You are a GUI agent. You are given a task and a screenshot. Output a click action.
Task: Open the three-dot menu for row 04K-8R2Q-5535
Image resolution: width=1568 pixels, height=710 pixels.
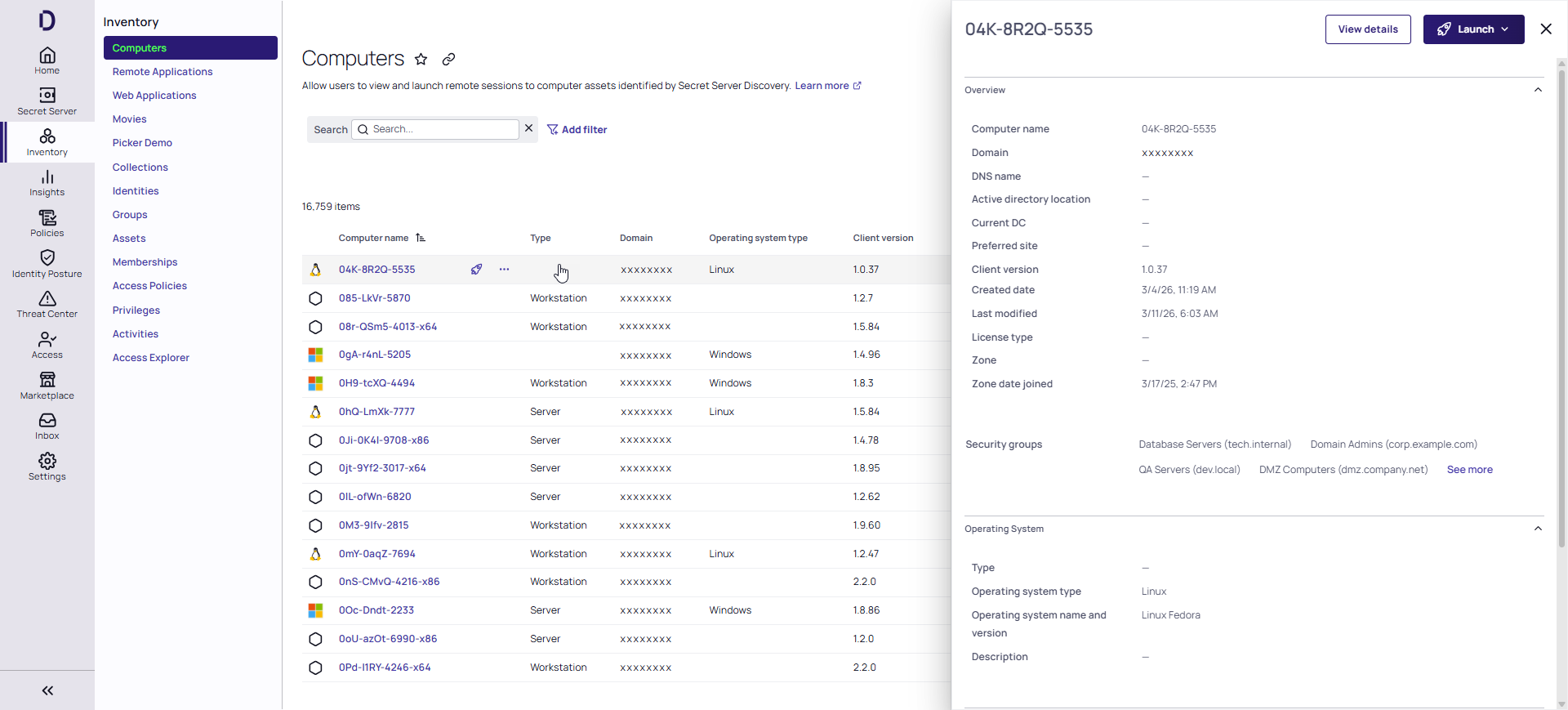tap(504, 270)
